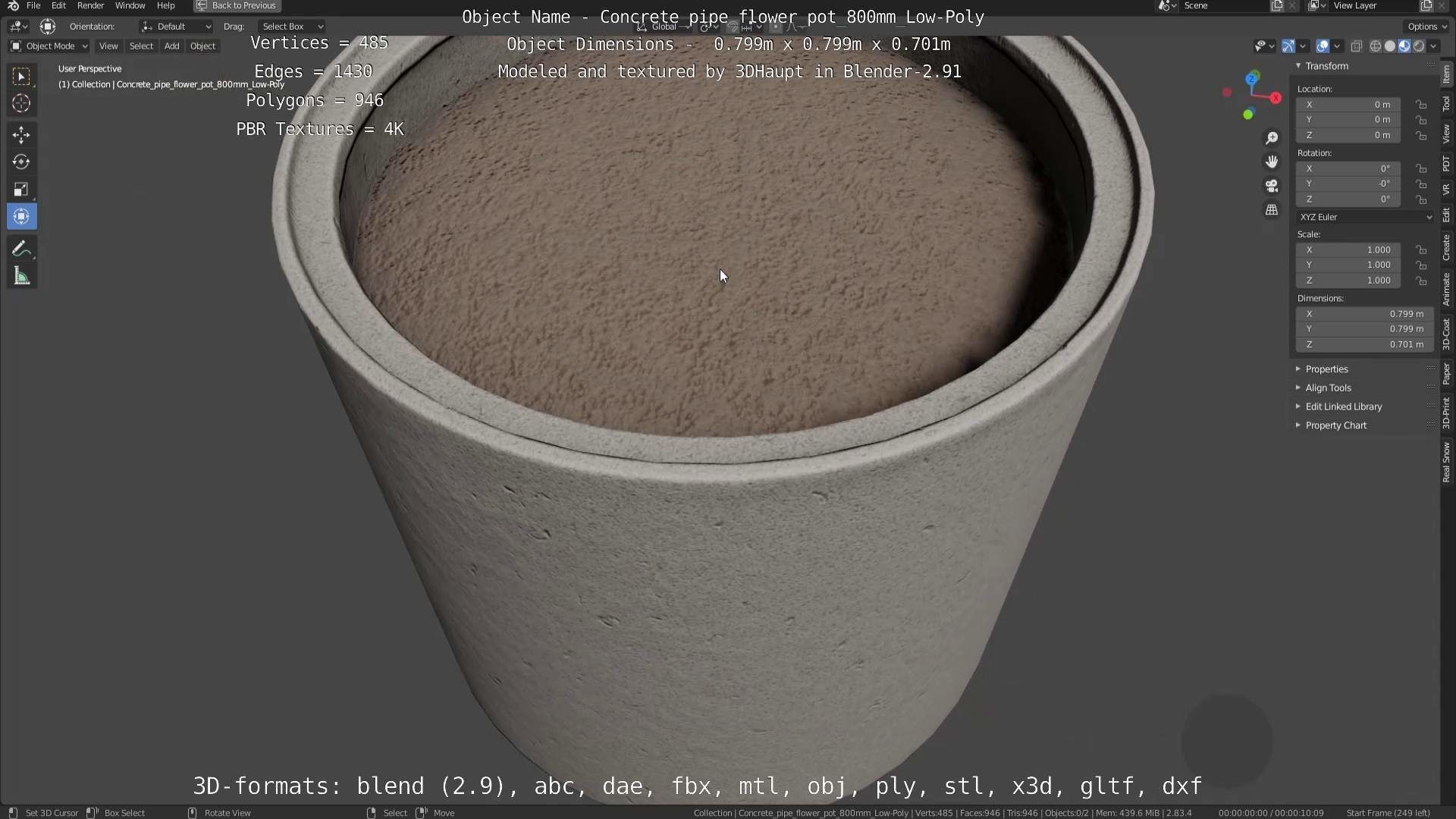
Task: Open the Window menu
Action: click(130, 5)
